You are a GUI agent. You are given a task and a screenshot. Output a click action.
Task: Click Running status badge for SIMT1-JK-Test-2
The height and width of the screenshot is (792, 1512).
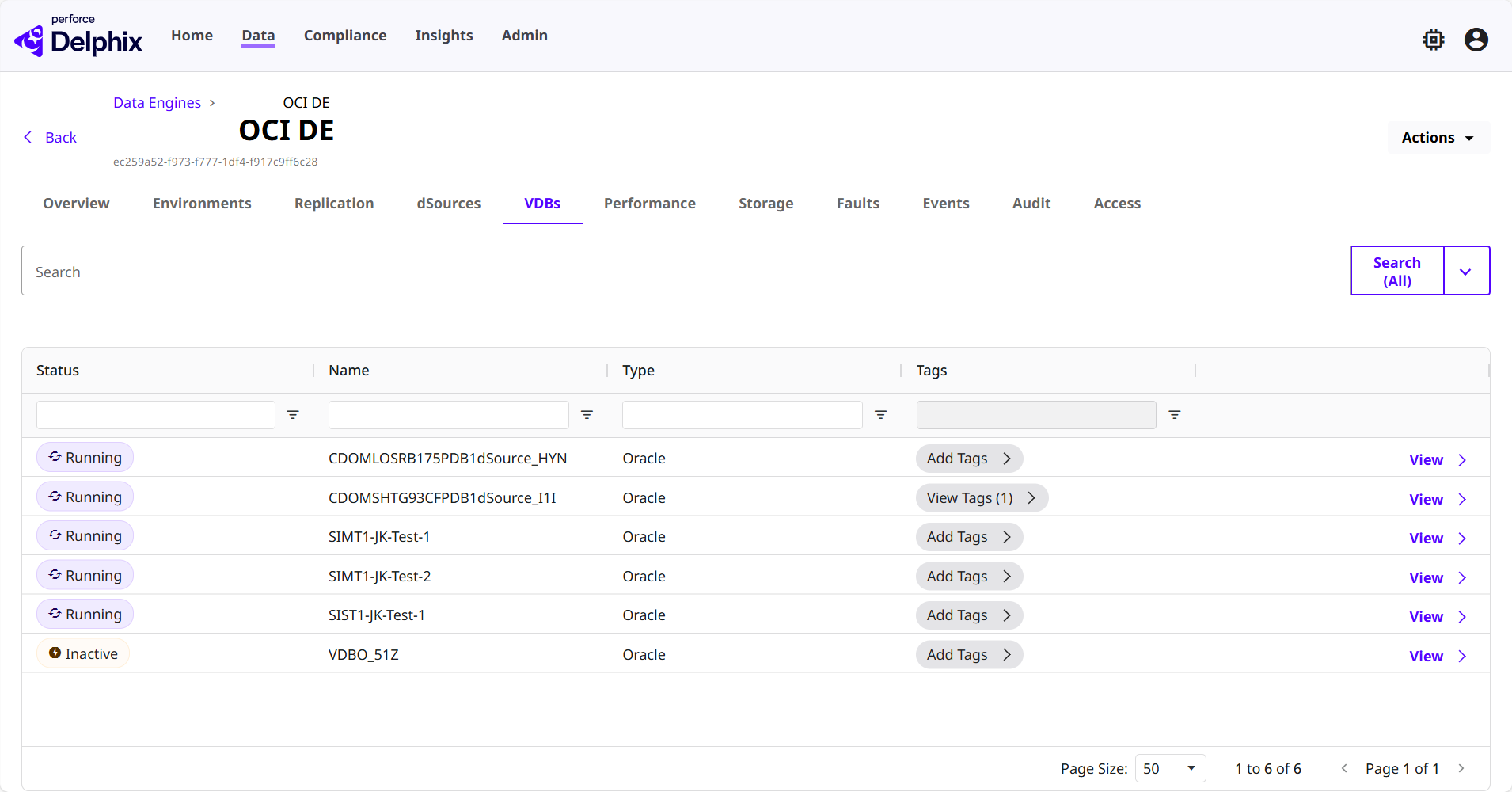tap(85, 575)
